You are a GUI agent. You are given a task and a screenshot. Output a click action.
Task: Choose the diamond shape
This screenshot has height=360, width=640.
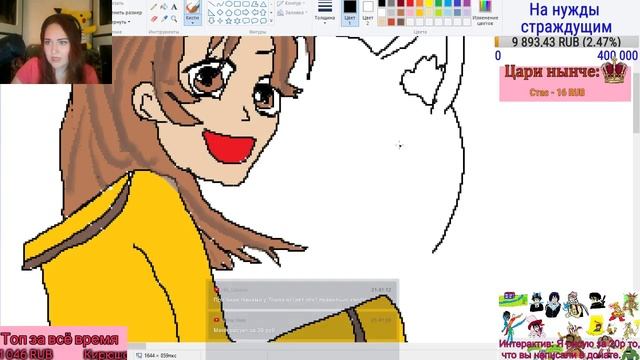220,13
